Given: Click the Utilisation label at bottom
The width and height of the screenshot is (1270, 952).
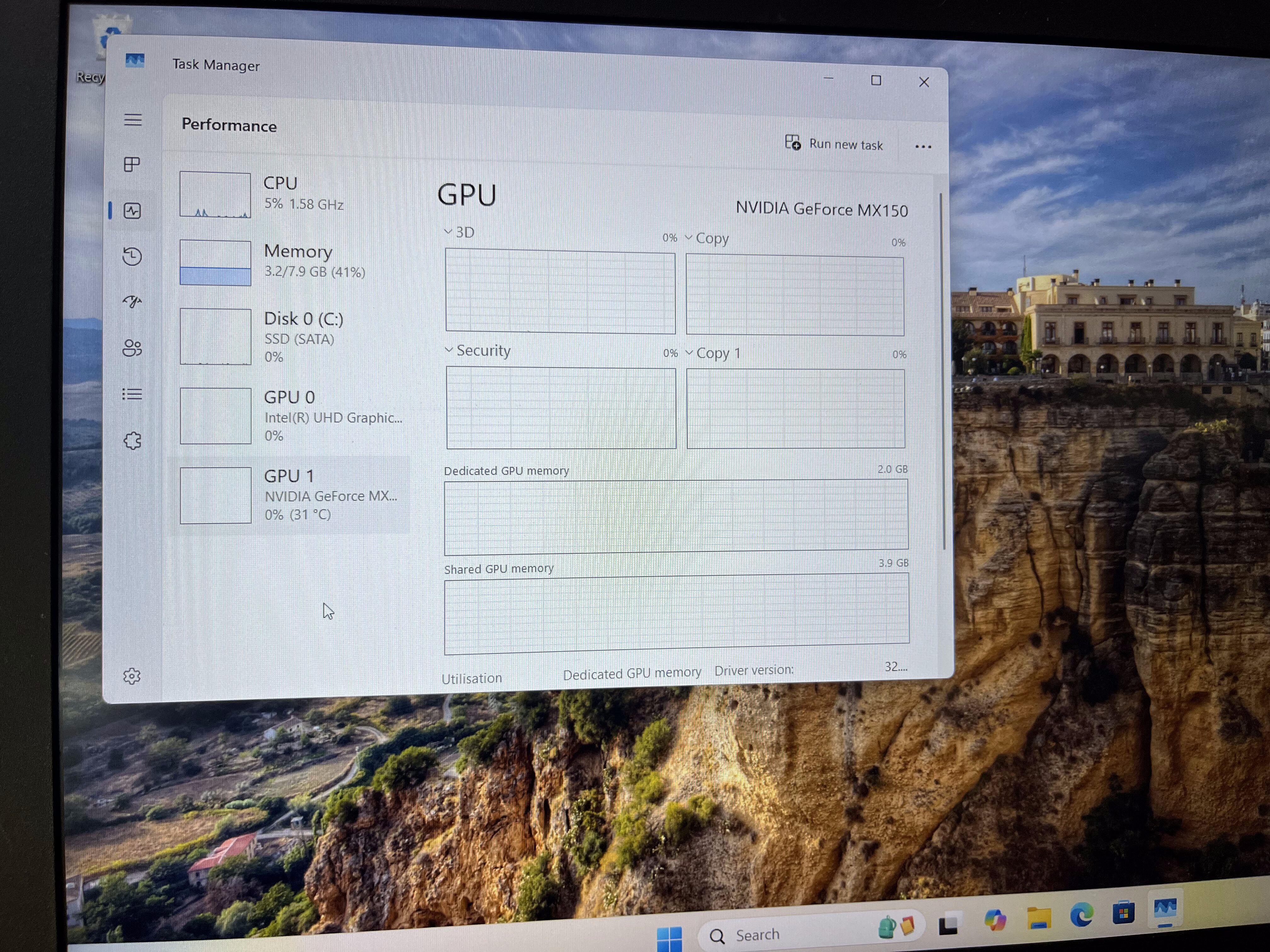Looking at the screenshot, I should coord(472,678).
